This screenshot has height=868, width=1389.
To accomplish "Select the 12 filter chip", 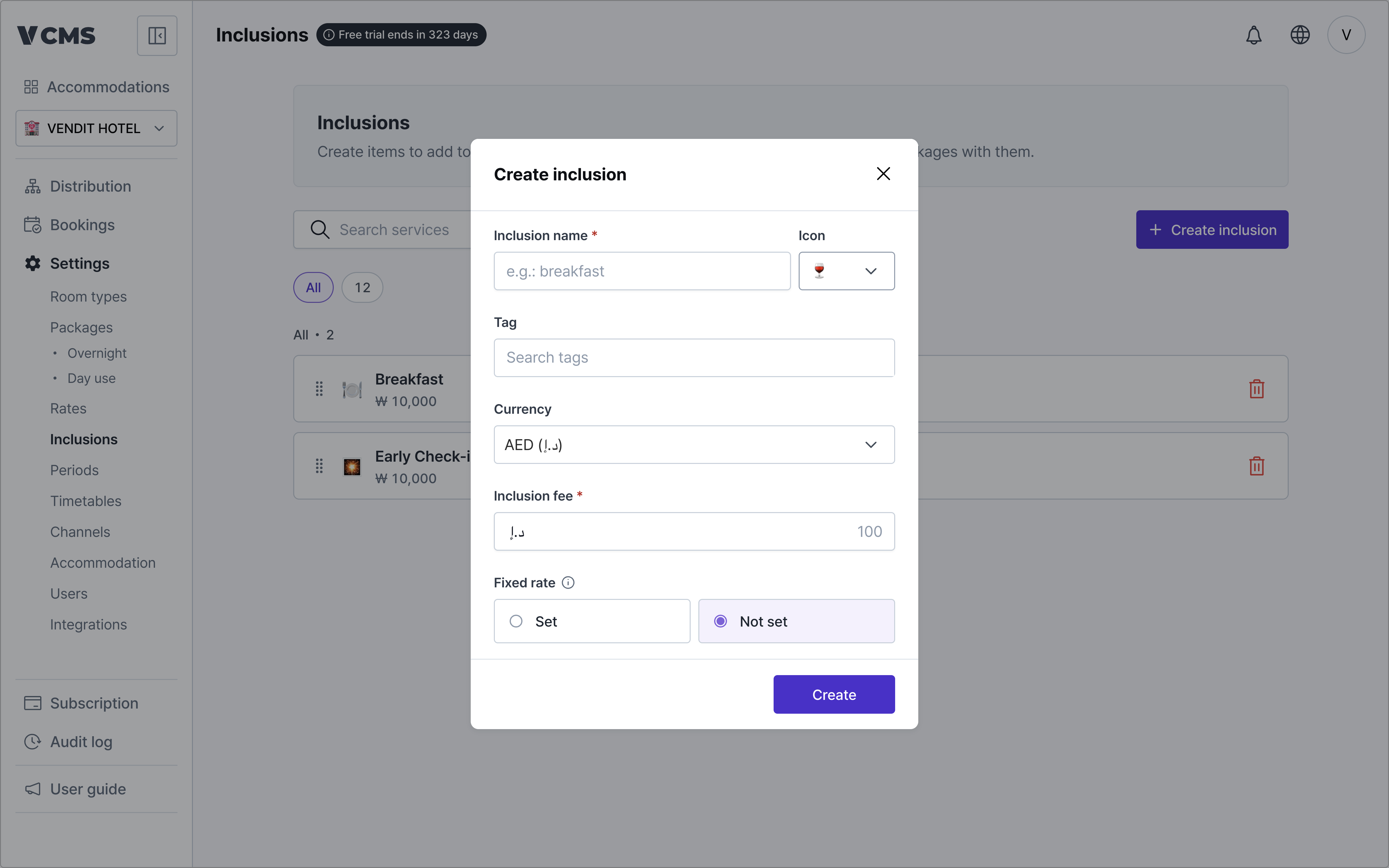I will [x=362, y=288].
